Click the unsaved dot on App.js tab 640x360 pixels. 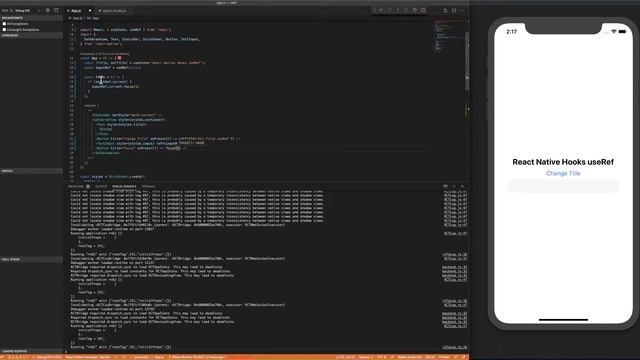[x=90, y=11]
